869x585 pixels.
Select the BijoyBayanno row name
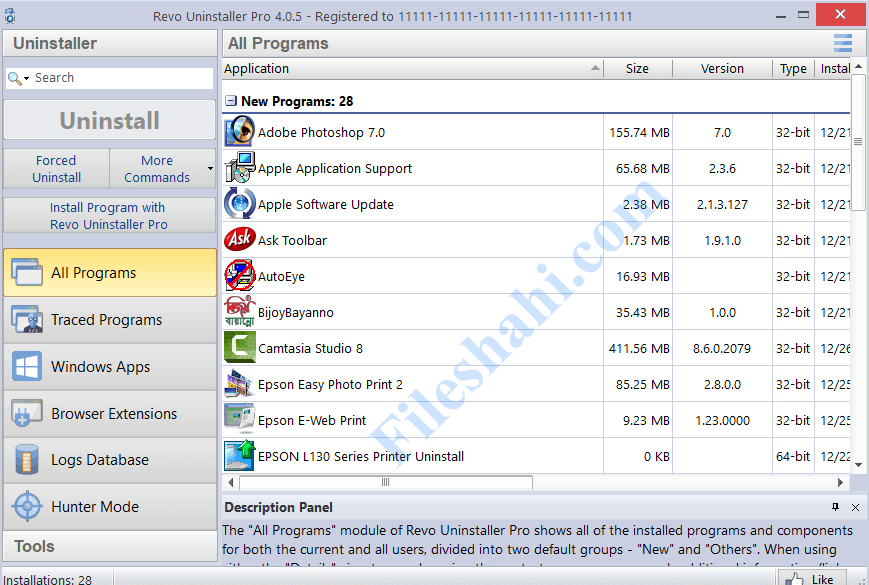[x=295, y=312]
